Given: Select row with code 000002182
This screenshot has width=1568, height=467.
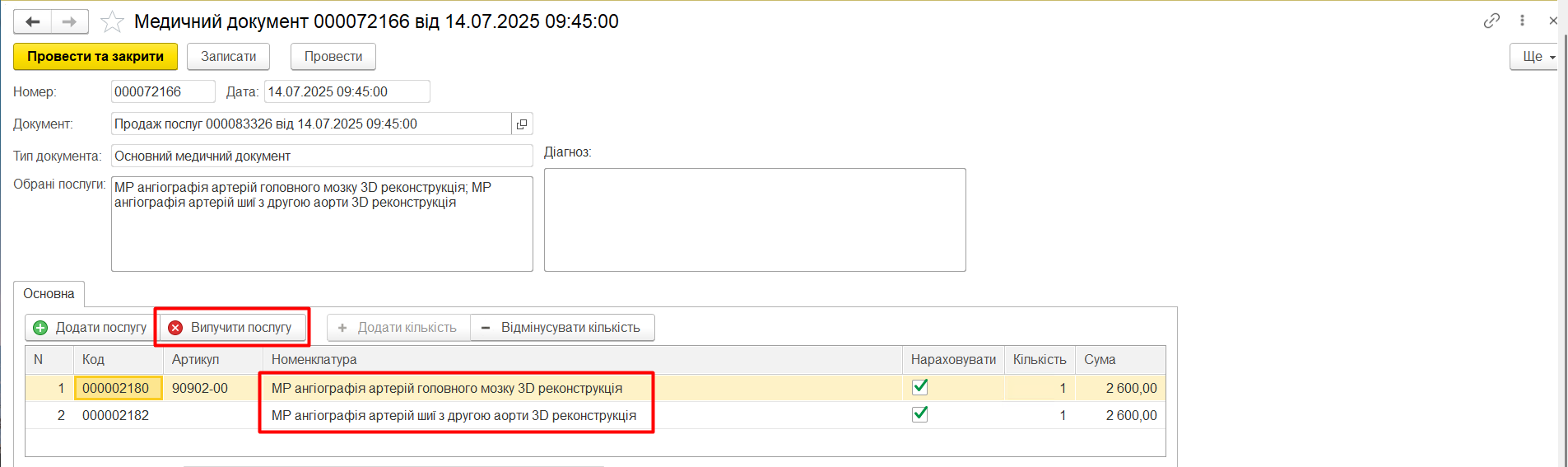Looking at the screenshot, I should pos(116,416).
